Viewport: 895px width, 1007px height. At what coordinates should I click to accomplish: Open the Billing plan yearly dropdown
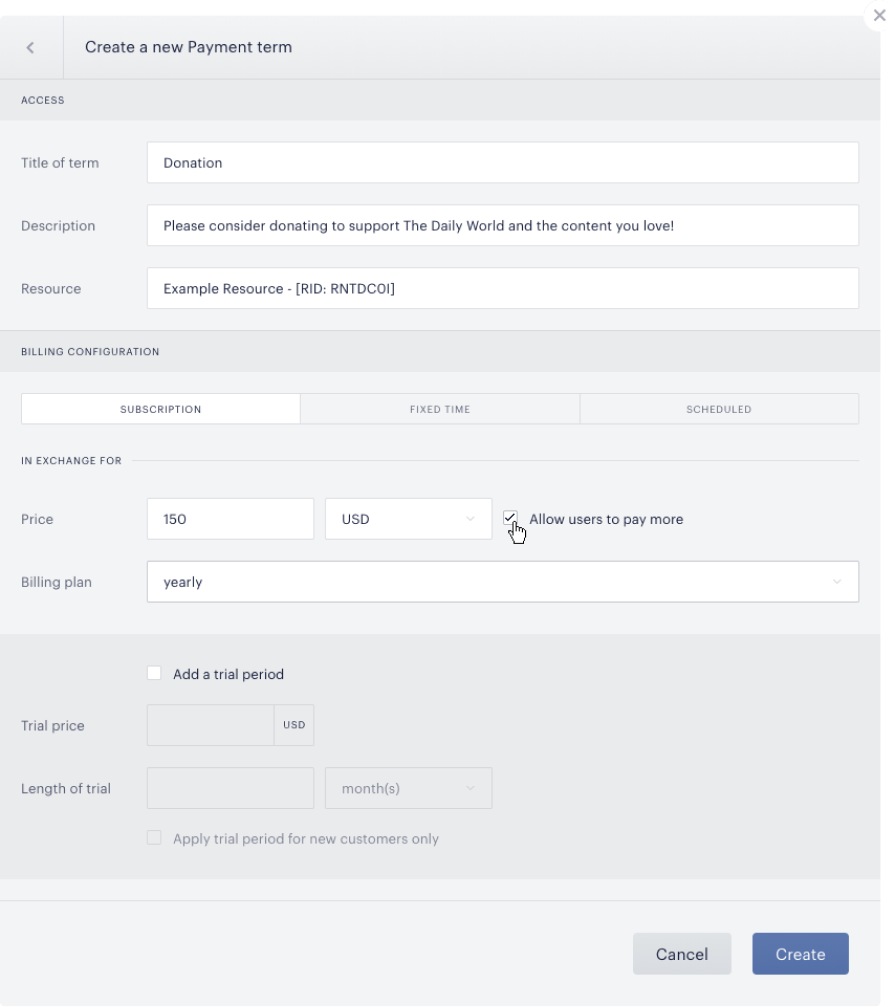pos(503,582)
